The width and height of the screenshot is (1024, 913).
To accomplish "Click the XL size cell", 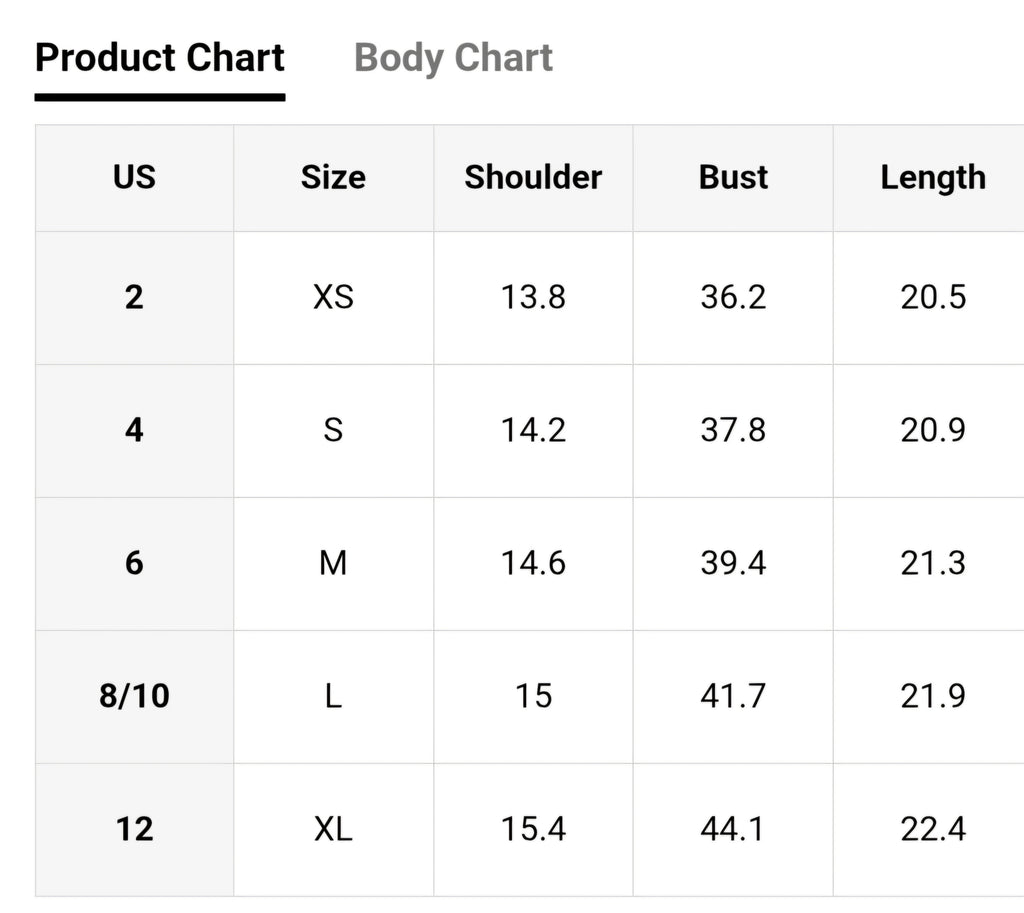I will point(333,829).
